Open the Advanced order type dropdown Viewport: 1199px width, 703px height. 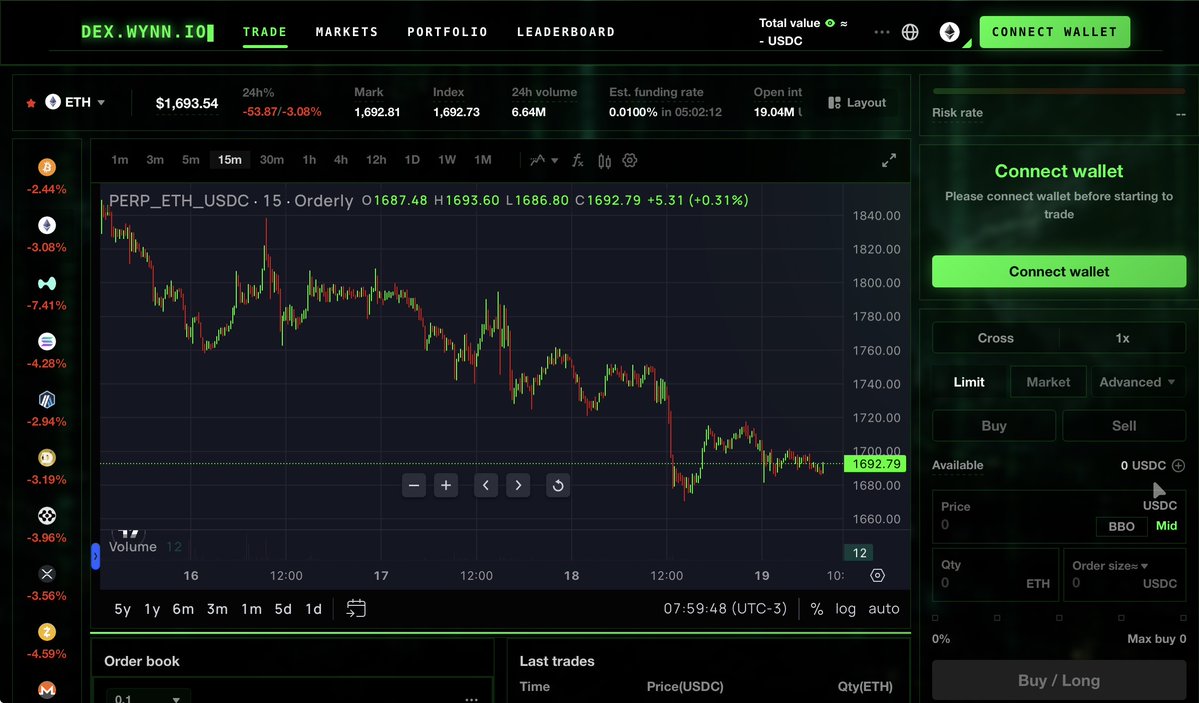click(x=1137, y=382)
